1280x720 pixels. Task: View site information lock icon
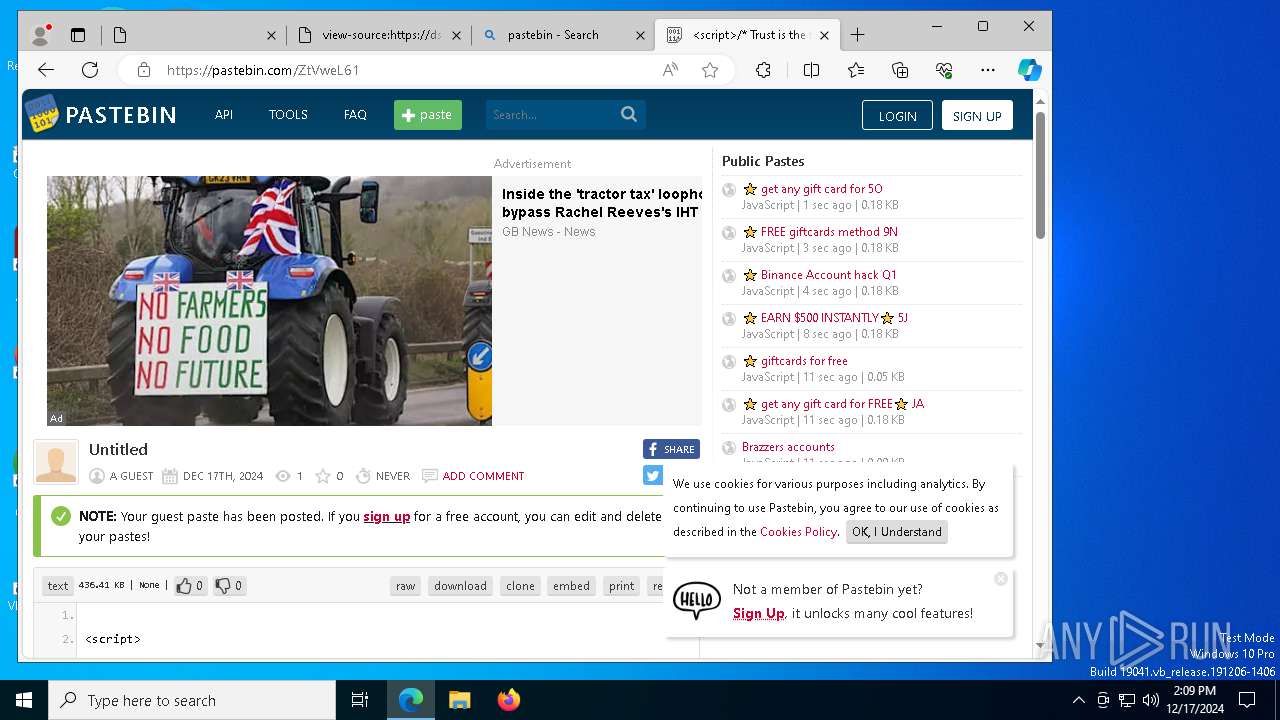(144, 70)
